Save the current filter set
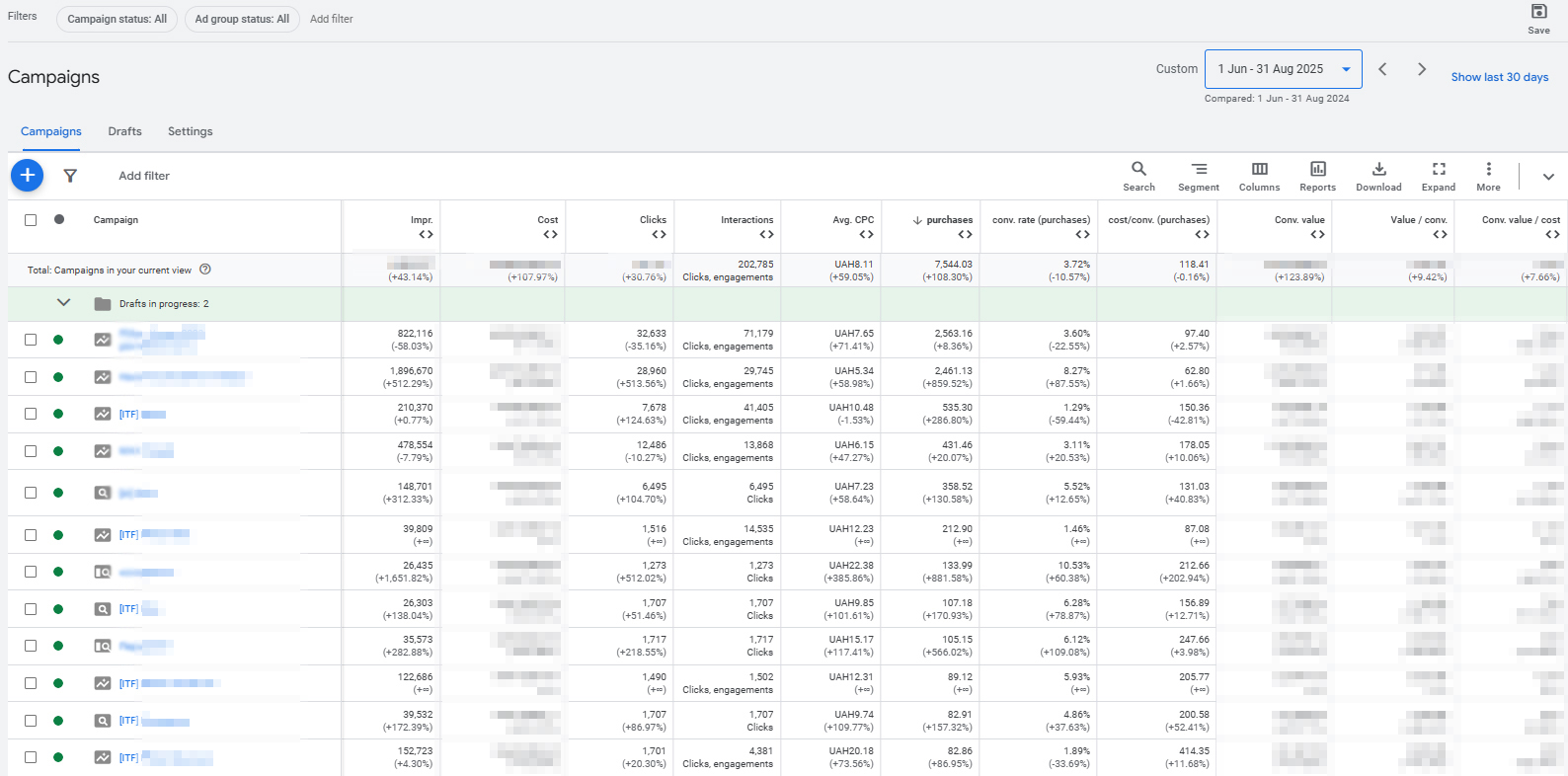 (1538, 18)
